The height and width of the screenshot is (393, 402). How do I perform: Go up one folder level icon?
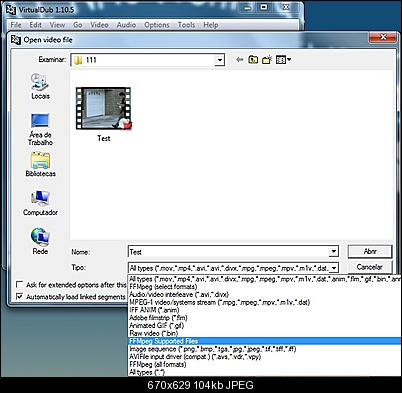coord(253,60)
